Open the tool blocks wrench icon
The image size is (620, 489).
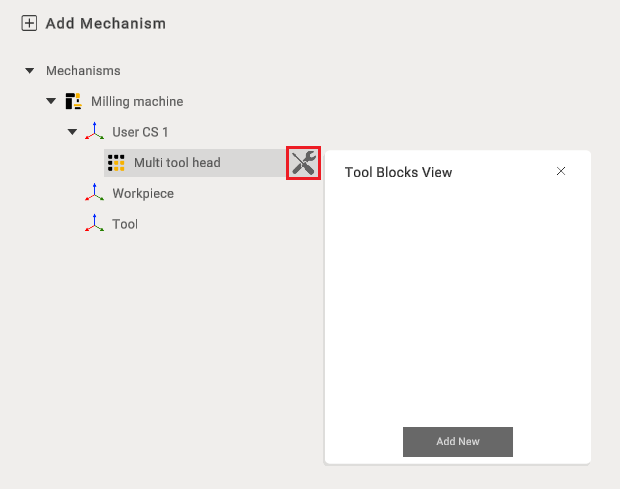tap(303, 163)
